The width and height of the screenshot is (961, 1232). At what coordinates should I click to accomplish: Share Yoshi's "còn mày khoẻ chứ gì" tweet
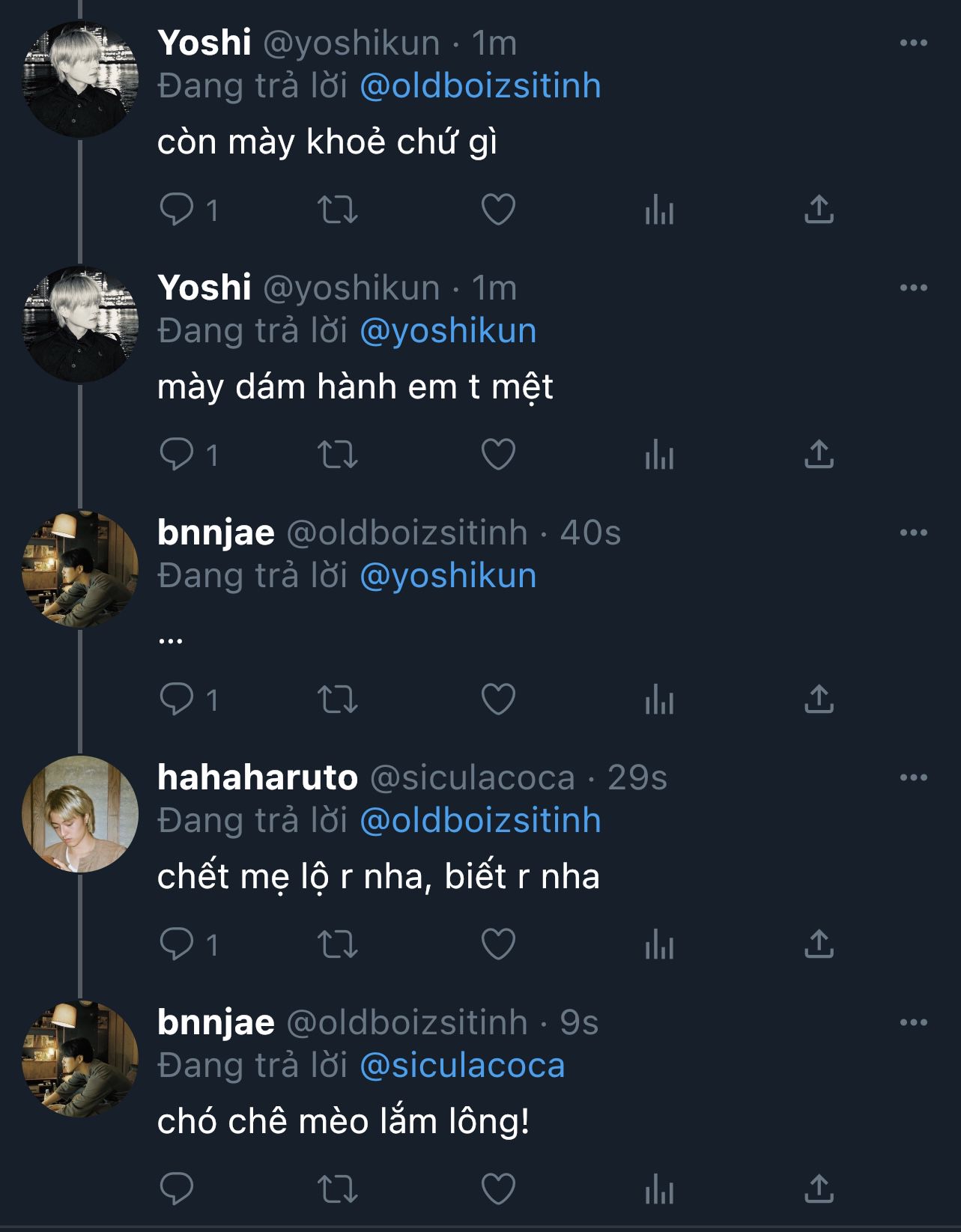pos(819,209)
